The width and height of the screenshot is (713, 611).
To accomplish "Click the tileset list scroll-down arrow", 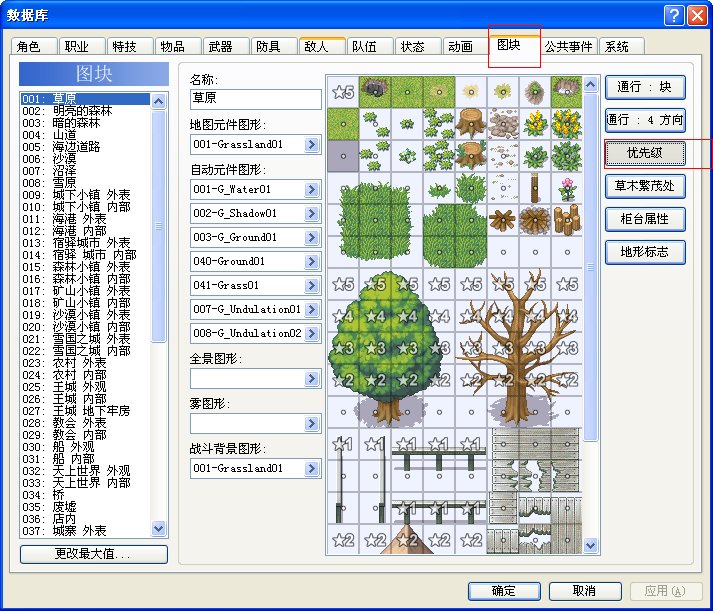I will [x=158, y=528].
